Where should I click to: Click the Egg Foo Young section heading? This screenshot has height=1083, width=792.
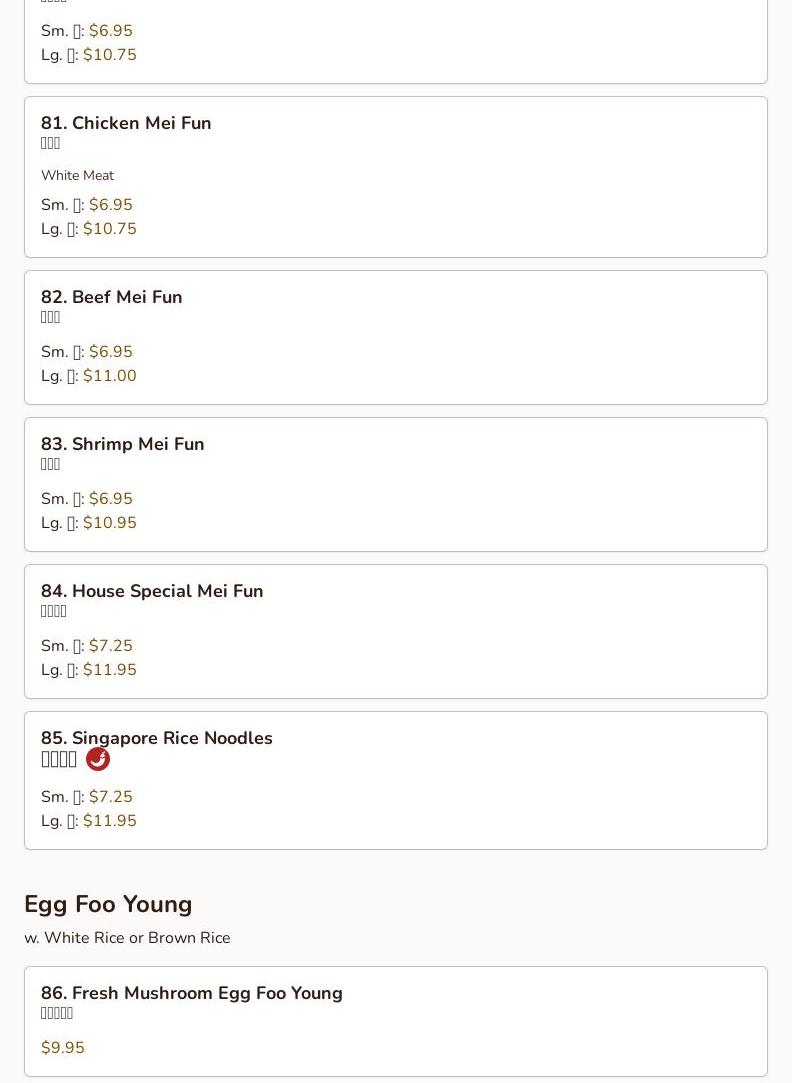(108, 904)
